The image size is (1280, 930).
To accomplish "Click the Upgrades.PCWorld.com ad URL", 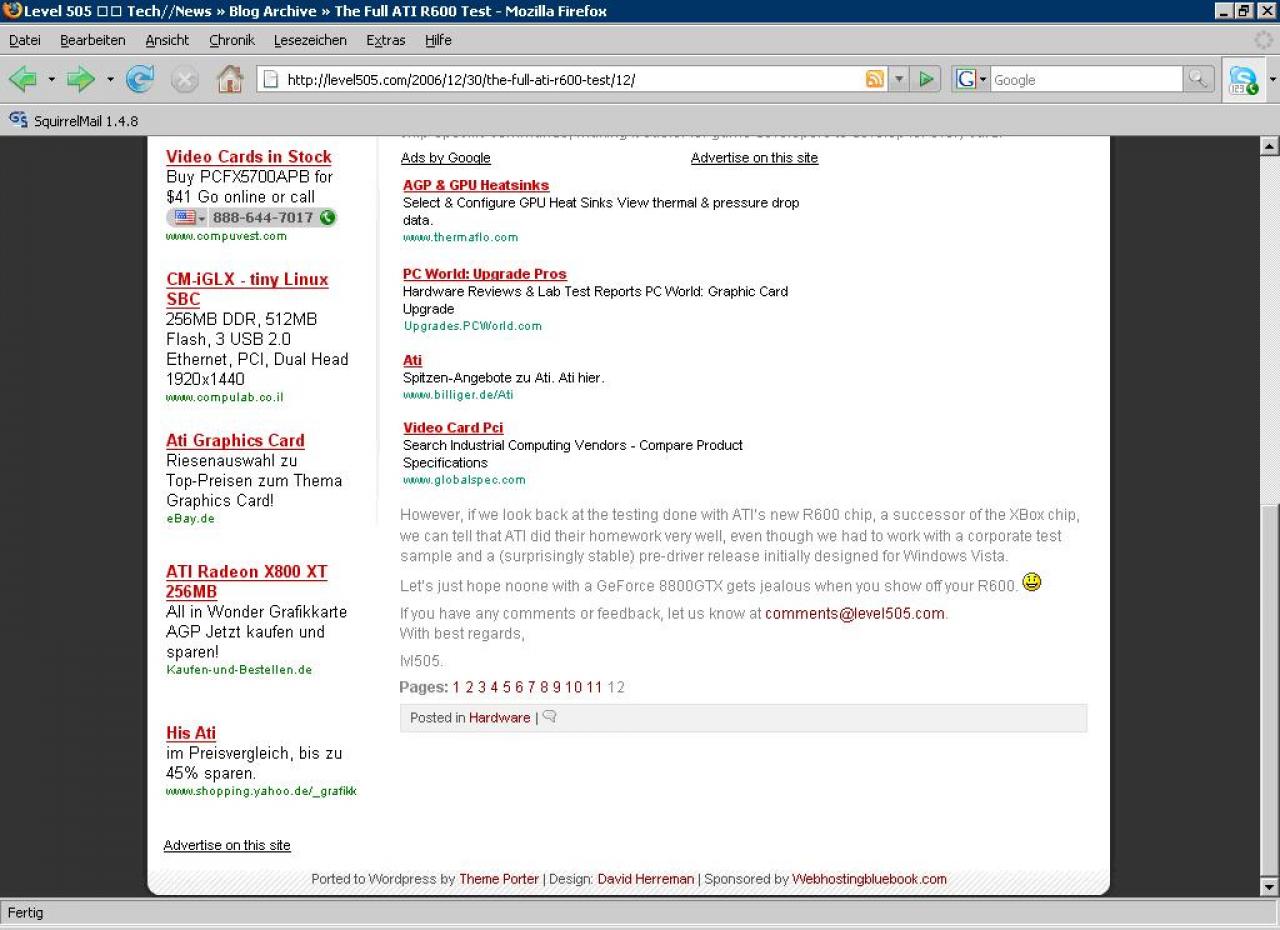I will (473, 326).
